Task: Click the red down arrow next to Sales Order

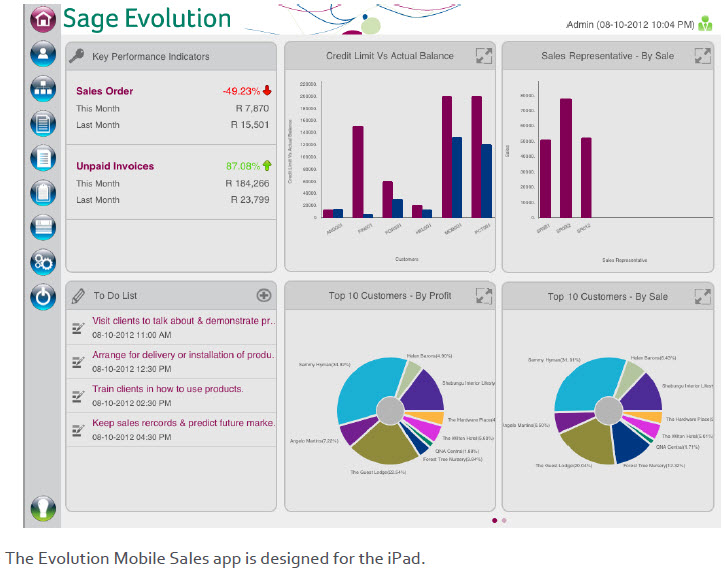Action: pos(267,90)
